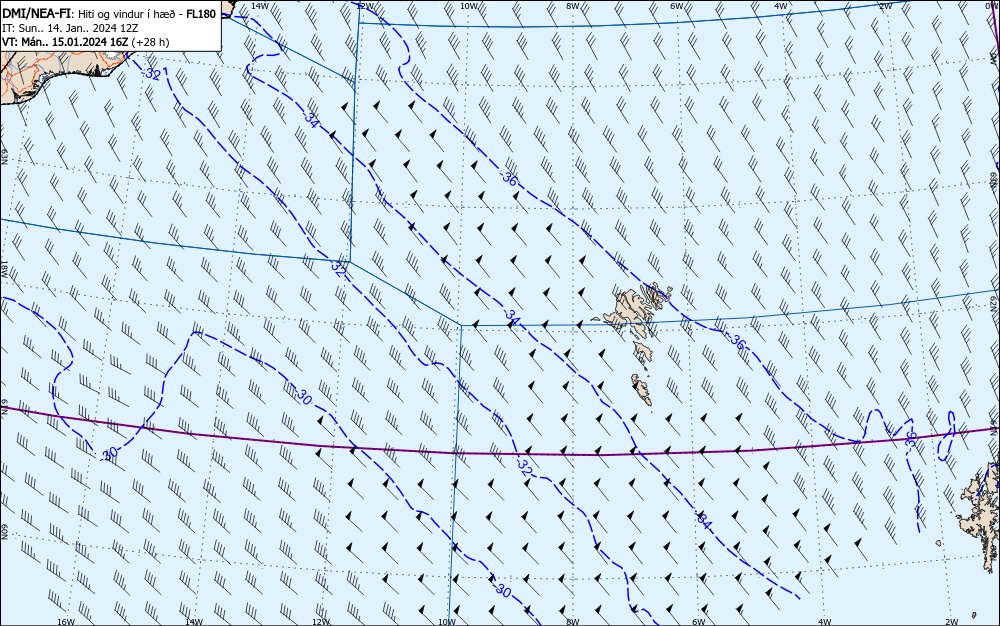
Task: Click the -30 isotherm label at the far left
Action: pyautogui.click(x=109, y=453)
